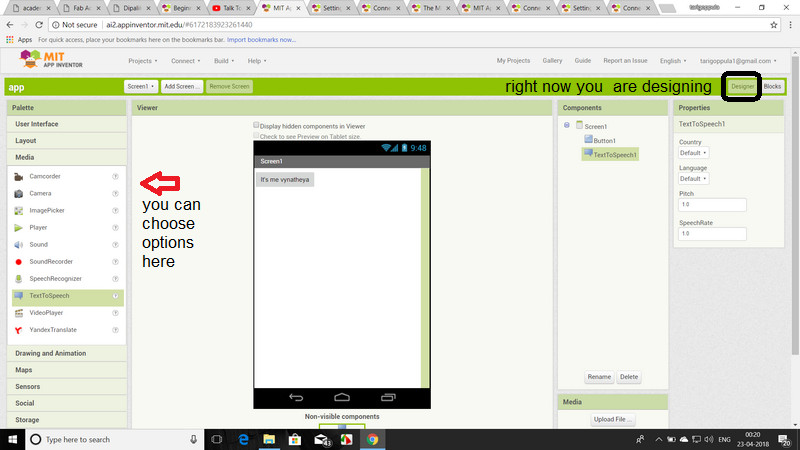Bookmark page with star icon
This screenshot has height=450, width=800.
point(773,24)
